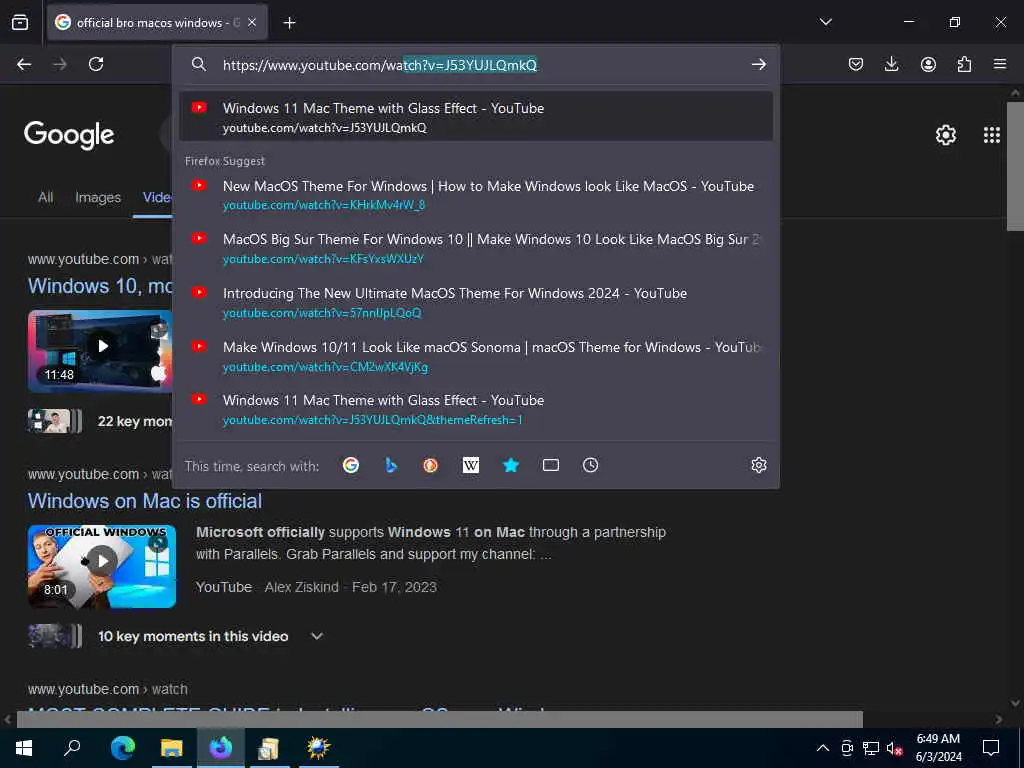Viewport: 1024px width, 768px height.
Task: Select 'MacOS Big Sur Theme For Windows 10' suggestion
Action: 475,248
